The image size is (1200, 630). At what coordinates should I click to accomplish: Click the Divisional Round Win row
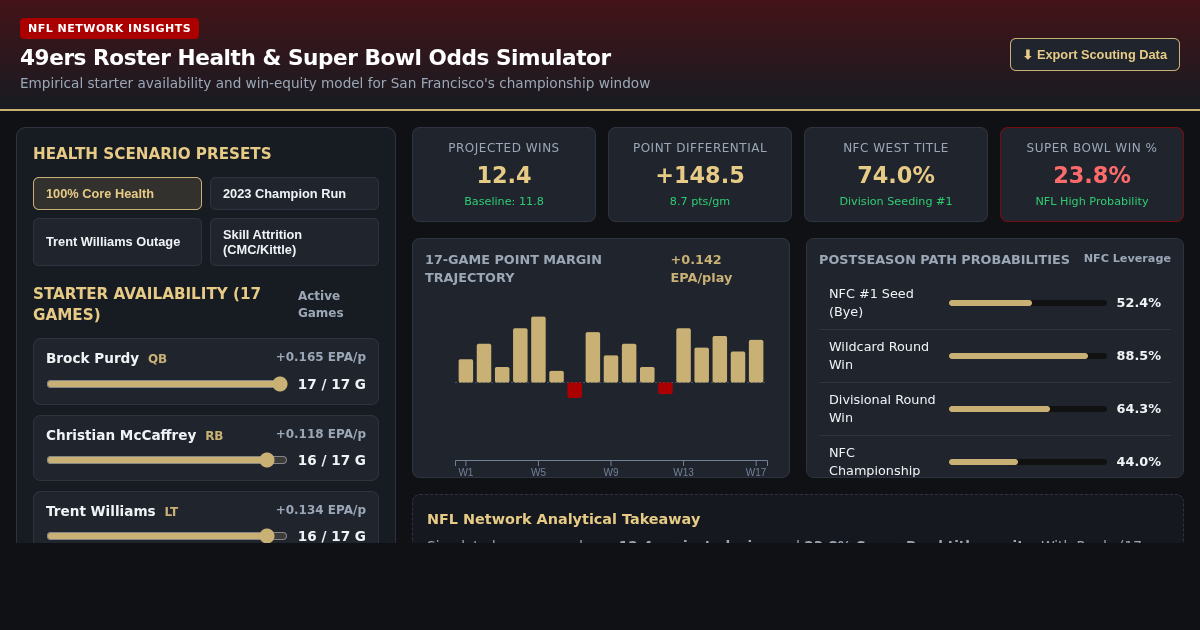click(995, 409)
